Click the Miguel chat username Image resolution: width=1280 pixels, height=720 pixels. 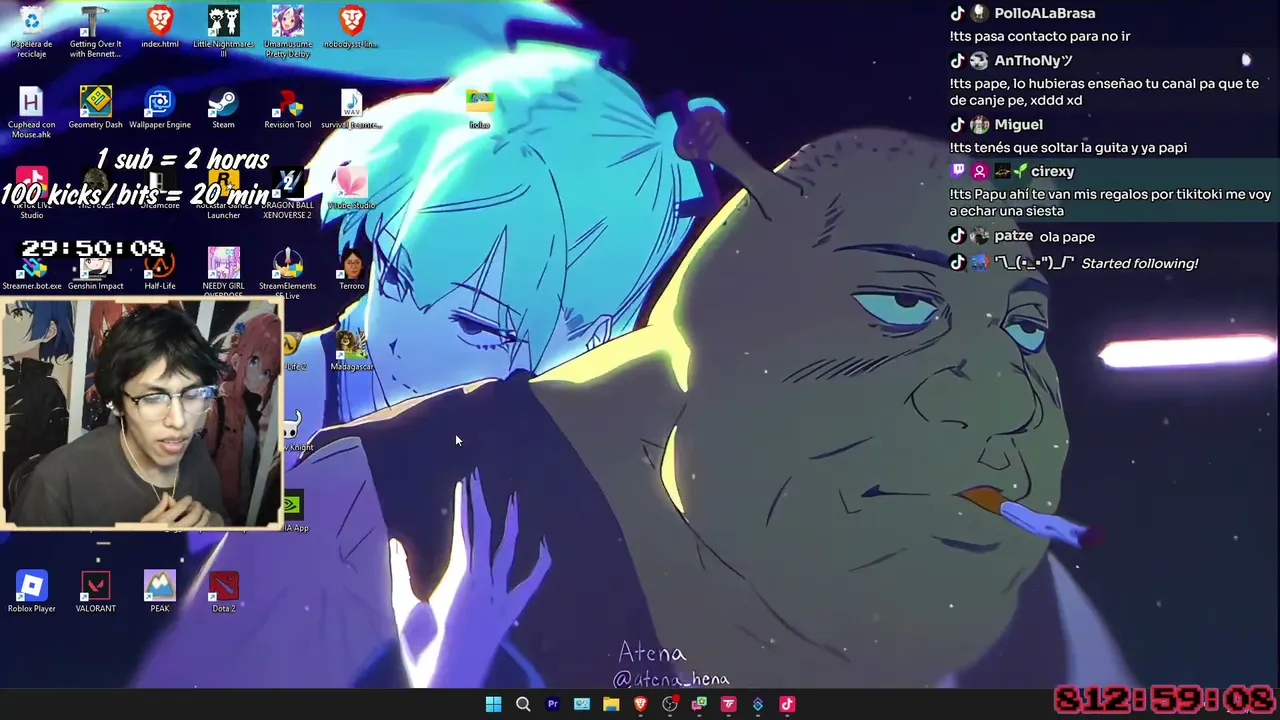tap(1018, 124)
